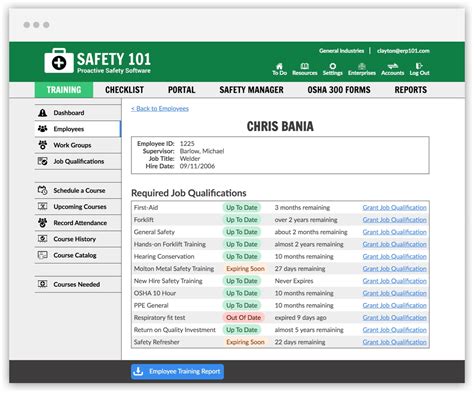
Task: Click Expiring Soon badge for Safety Refresher
Action: (245, 342)
